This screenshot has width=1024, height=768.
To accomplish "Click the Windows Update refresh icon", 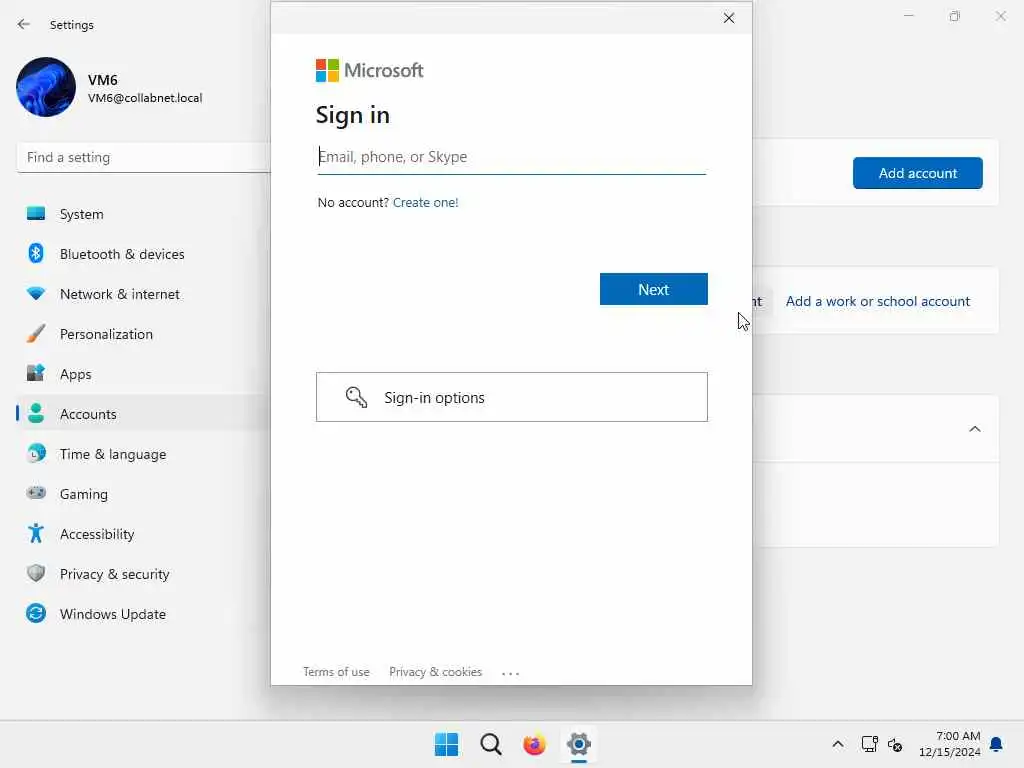I will click(36, 613).
